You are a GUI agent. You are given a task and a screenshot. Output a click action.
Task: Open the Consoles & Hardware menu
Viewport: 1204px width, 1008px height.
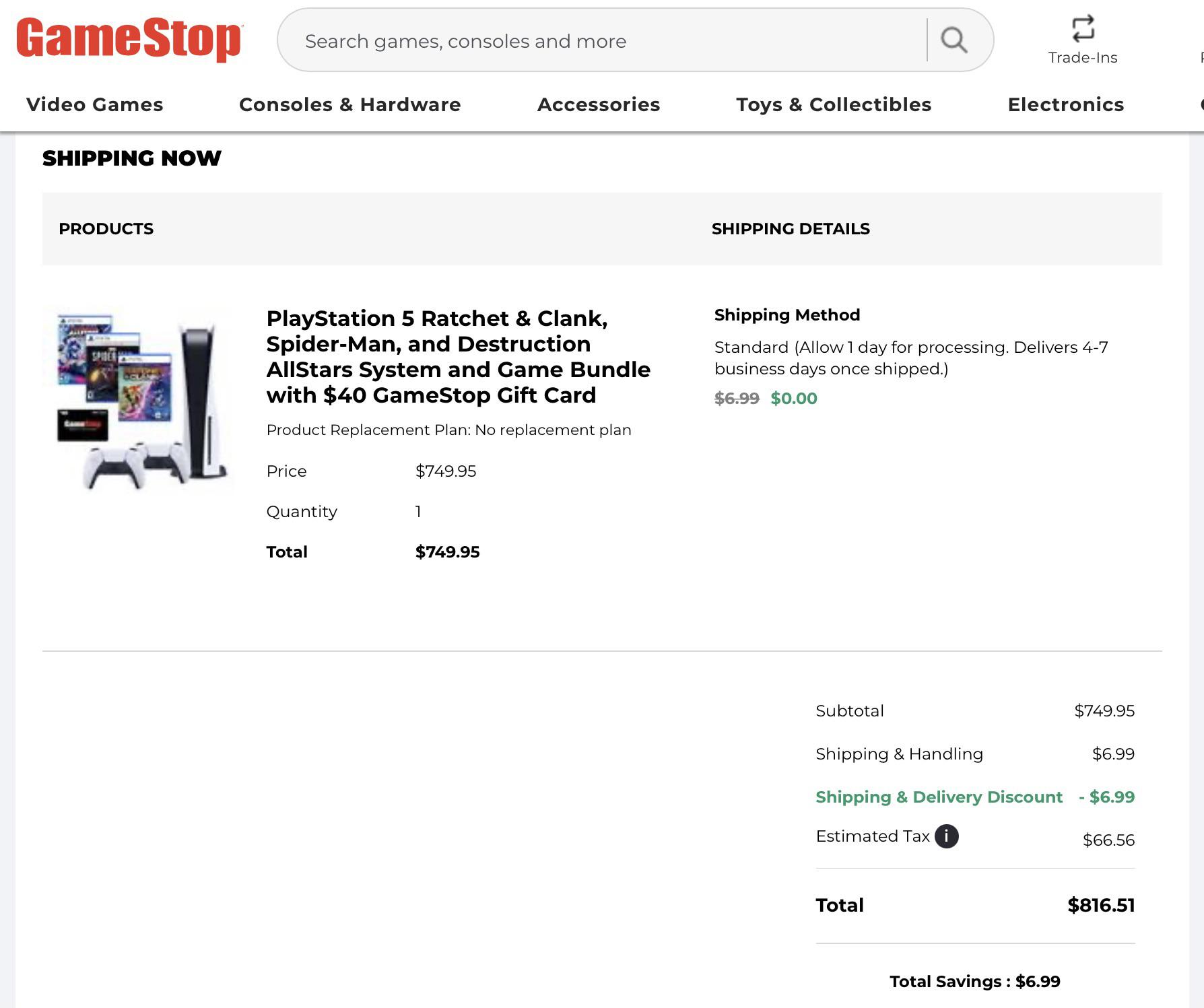point(349,104)
